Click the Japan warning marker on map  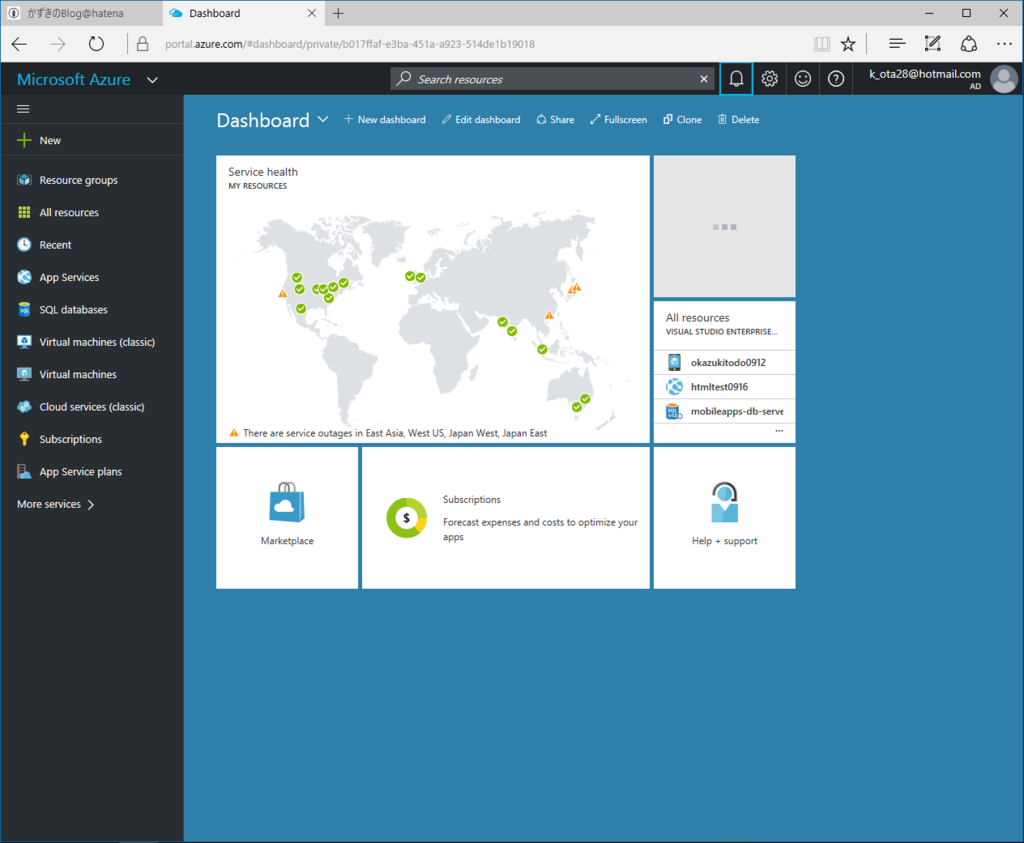coord(575,287)
